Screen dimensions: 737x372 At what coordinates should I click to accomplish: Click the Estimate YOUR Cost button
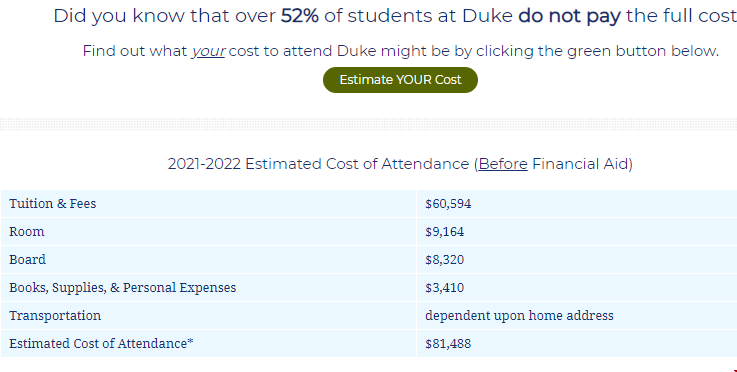click(400, 80)
